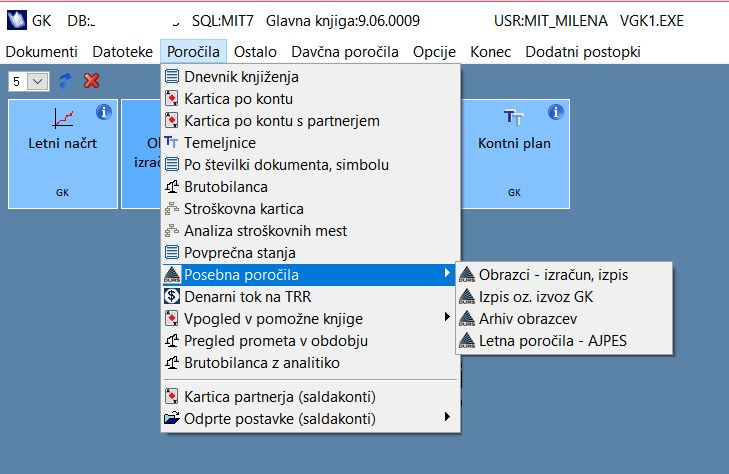
Task: Select Izpis oz. izvoz GK entry
Action: click(564, 296)
